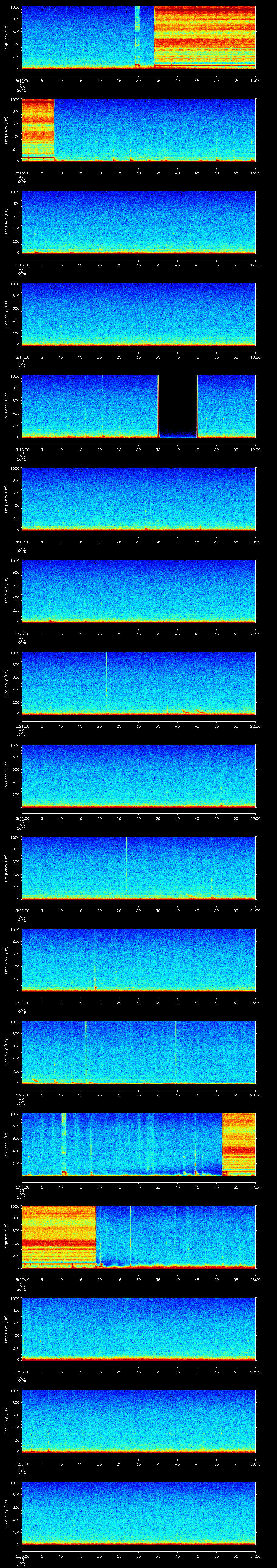Screen dimensions: 277x1568
Task: Click the 5:22:00 start time label
Action: tap(22, 818)
